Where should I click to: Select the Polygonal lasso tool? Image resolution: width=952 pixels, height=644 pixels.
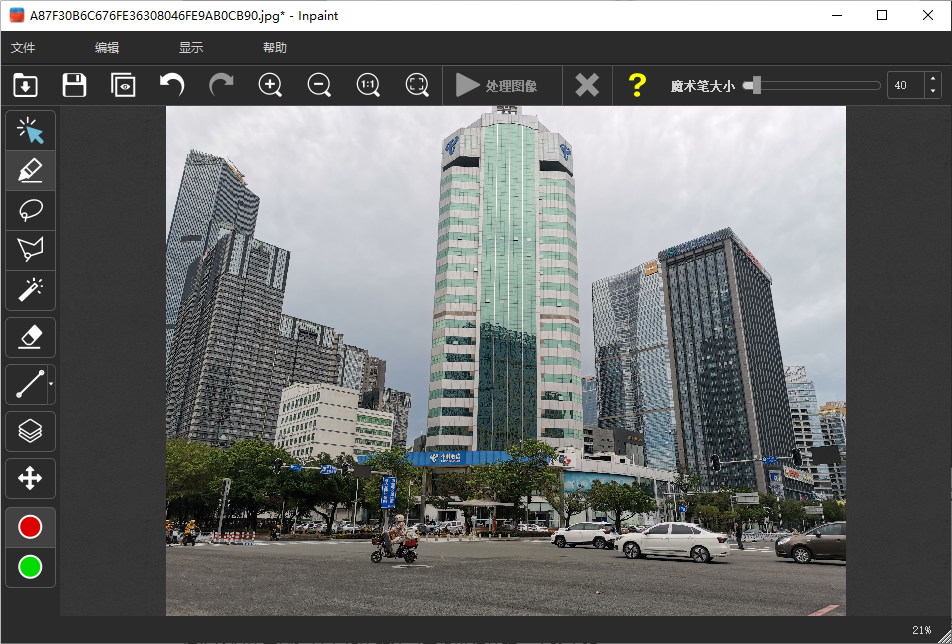click(30, 250)
